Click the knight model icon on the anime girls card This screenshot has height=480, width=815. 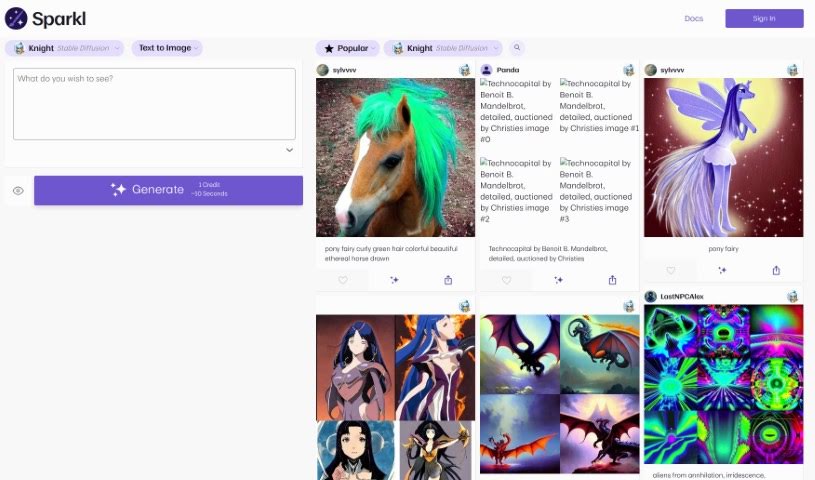tap(465, 306)
